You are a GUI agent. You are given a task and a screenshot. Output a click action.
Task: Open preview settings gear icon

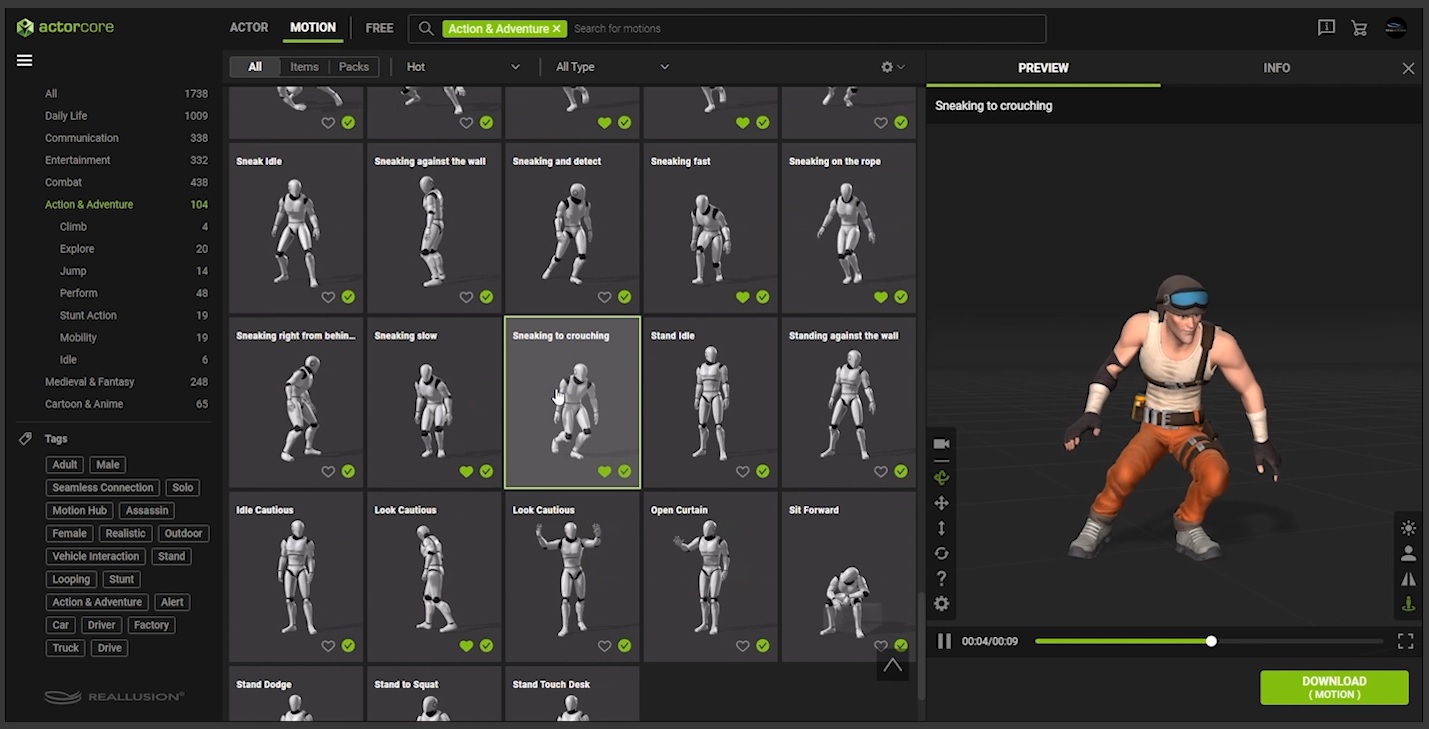[x=941, y=604]
